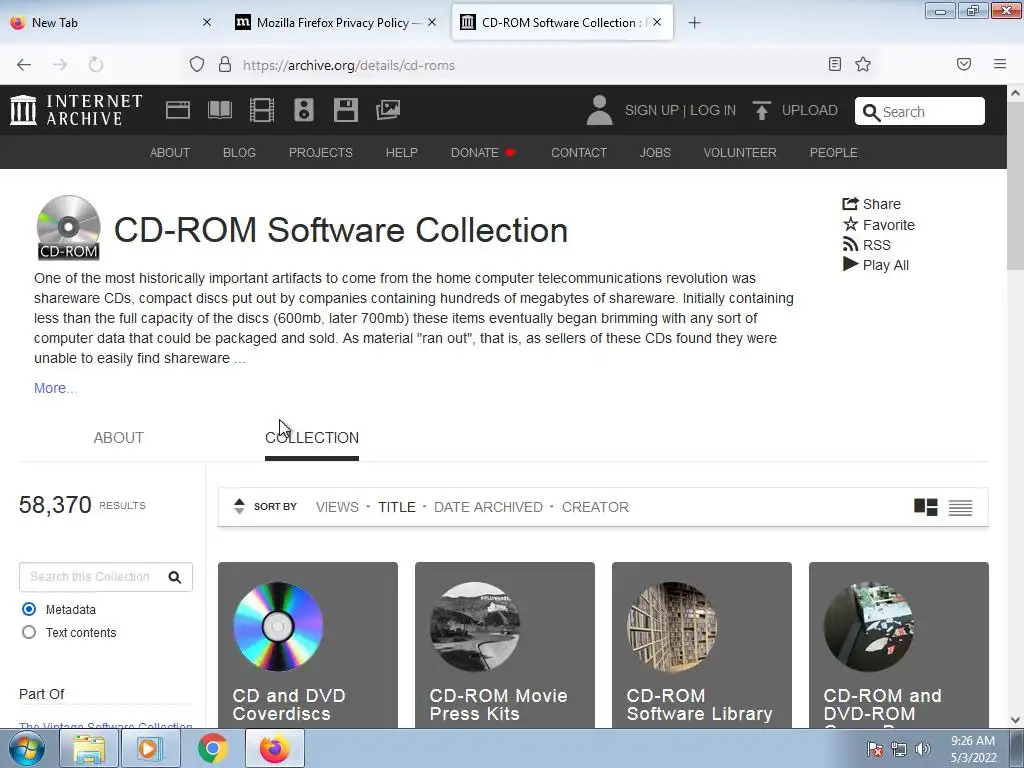This screenshot has width=1024, height=768.
Task: Click the LOG IN link
Action: pyautogui.click(x=713, y=110)
